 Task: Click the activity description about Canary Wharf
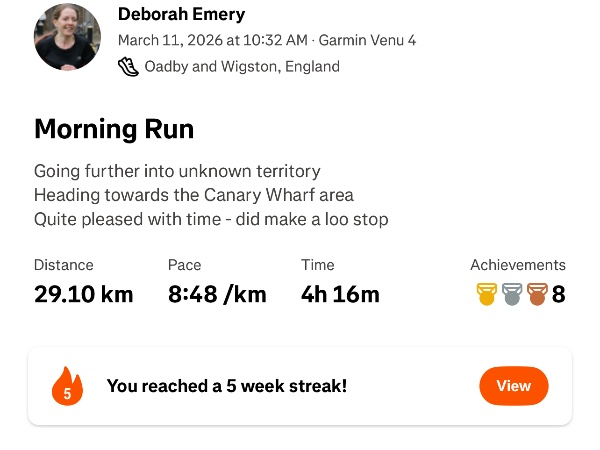coord(194,195)
